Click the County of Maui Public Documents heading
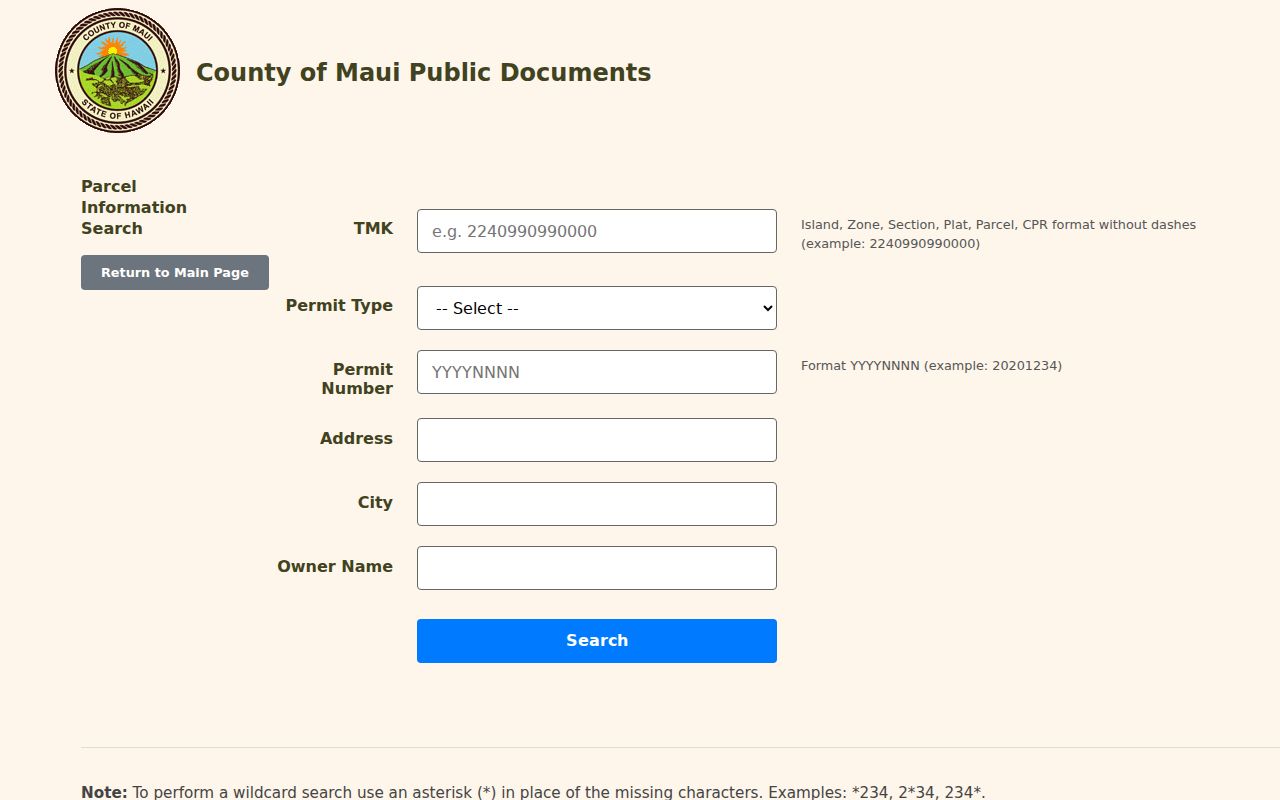The height and width of the screenshot is (800, 1280). 423,72
